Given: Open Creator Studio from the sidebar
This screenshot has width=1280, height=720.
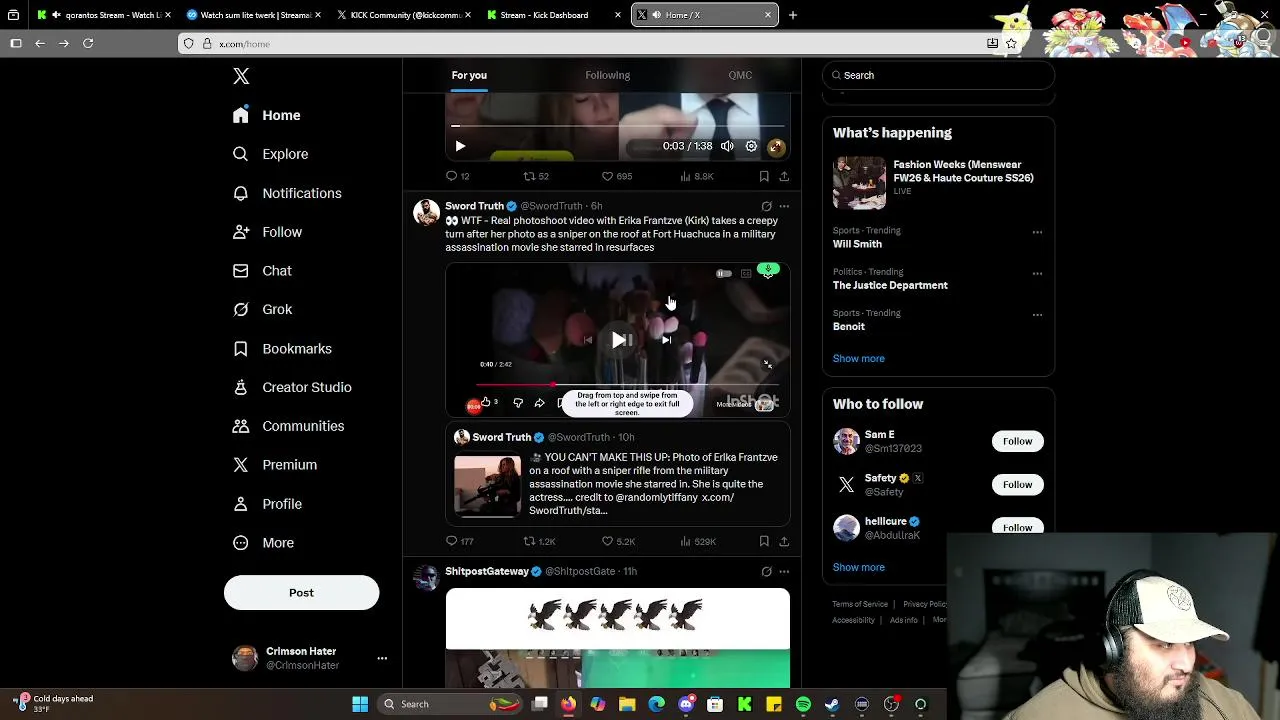Looking at the screenshot, I should (x=292, y=387).
